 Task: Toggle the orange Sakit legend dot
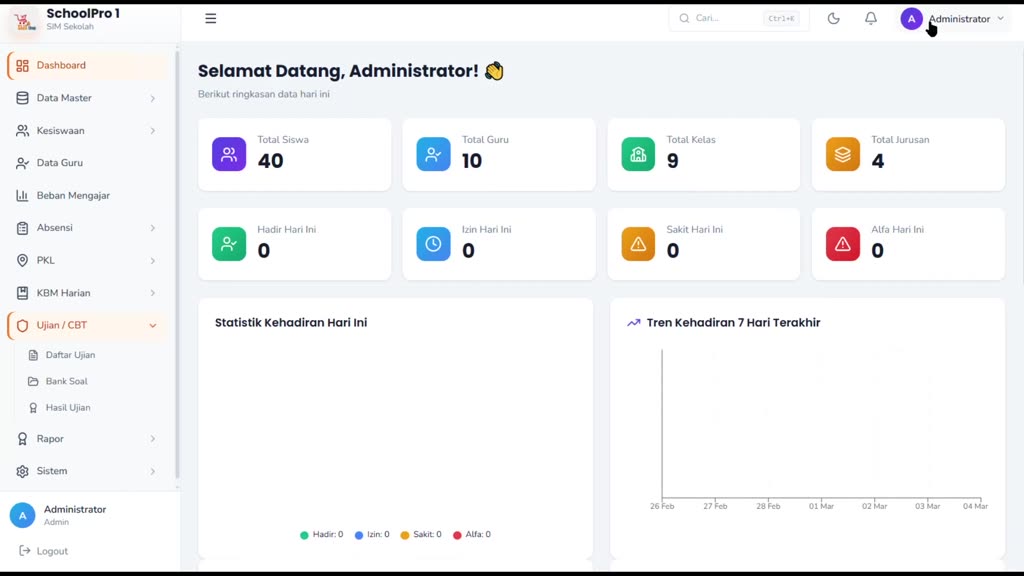coord(405,535)
